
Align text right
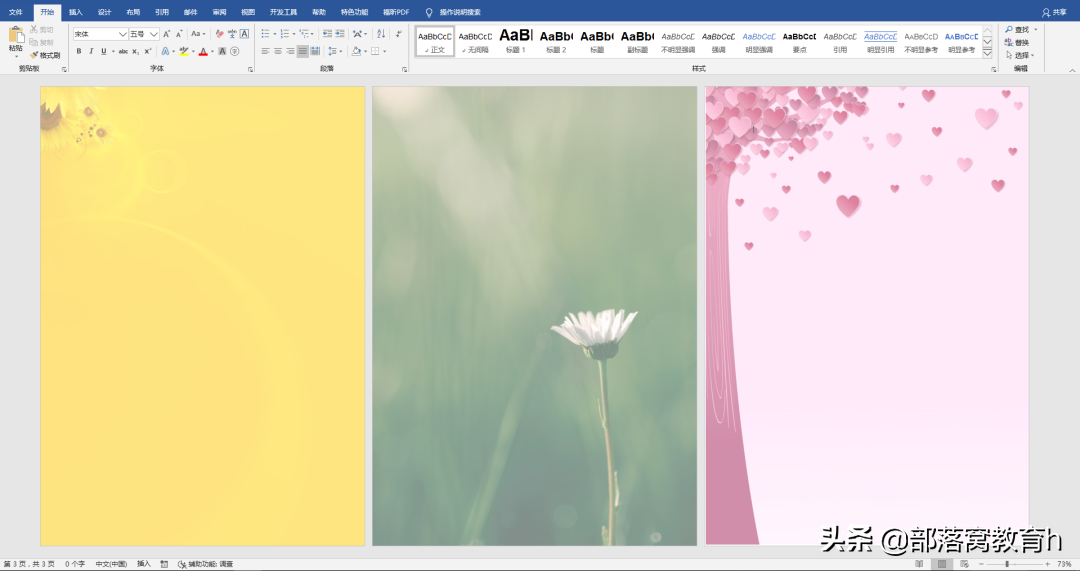[290, 52]
